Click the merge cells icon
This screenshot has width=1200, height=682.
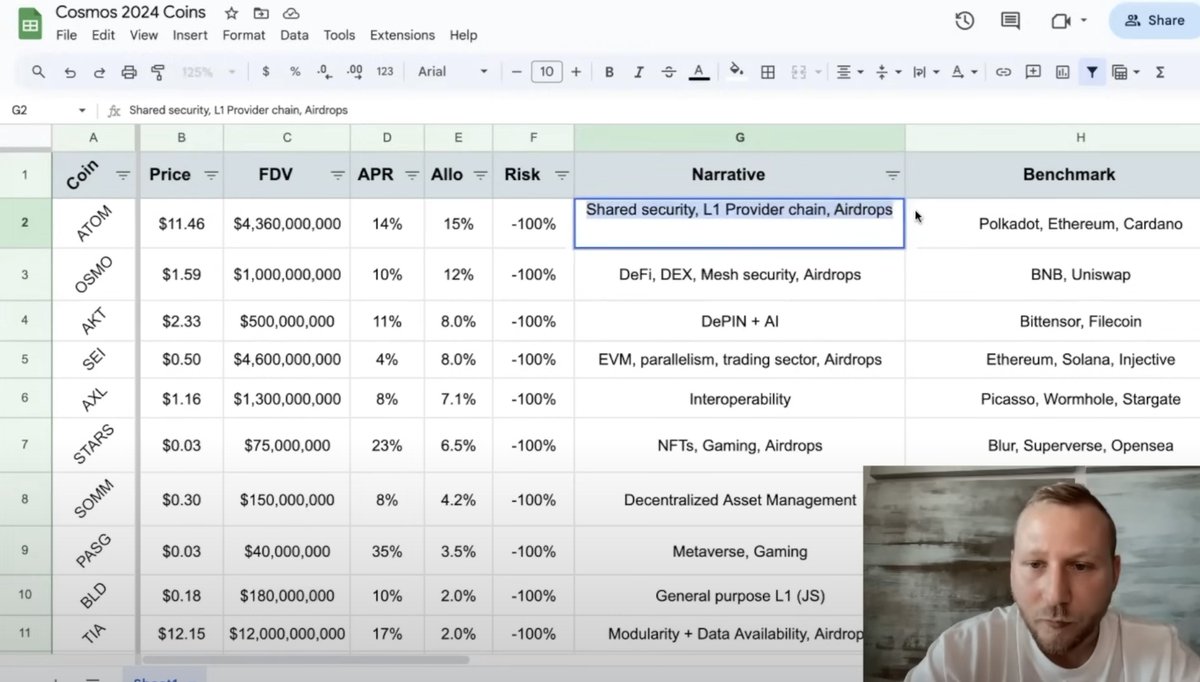[799, 72]
